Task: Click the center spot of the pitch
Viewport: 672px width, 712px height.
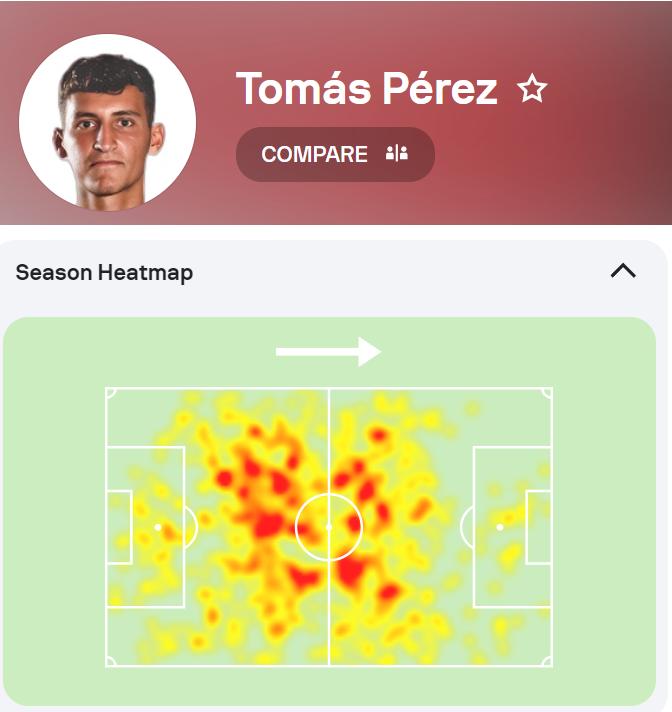Action: click(x=329, y=527)
